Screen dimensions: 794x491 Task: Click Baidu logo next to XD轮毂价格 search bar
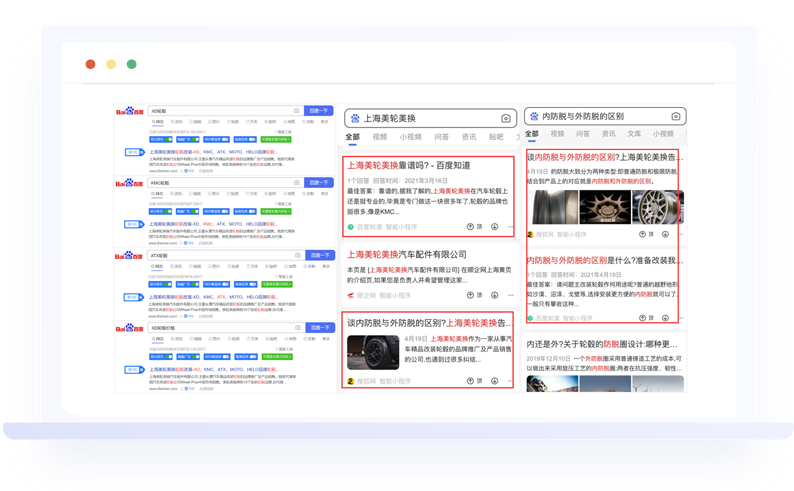[130, 328]
